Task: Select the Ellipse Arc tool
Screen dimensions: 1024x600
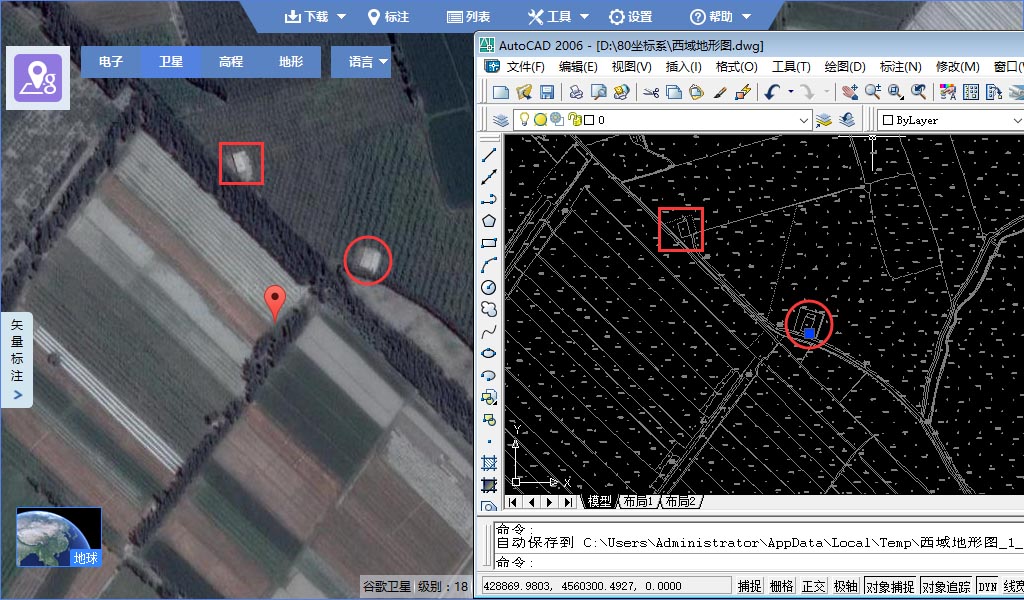Action: click(x=489, y=375)
